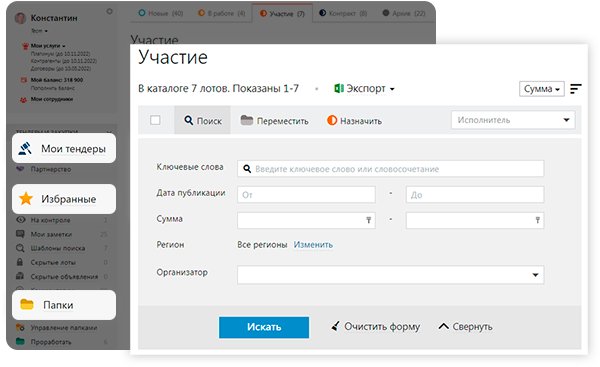Click the green folder icon beside Проработать
The image size is (600, 367).
(20, 341)
